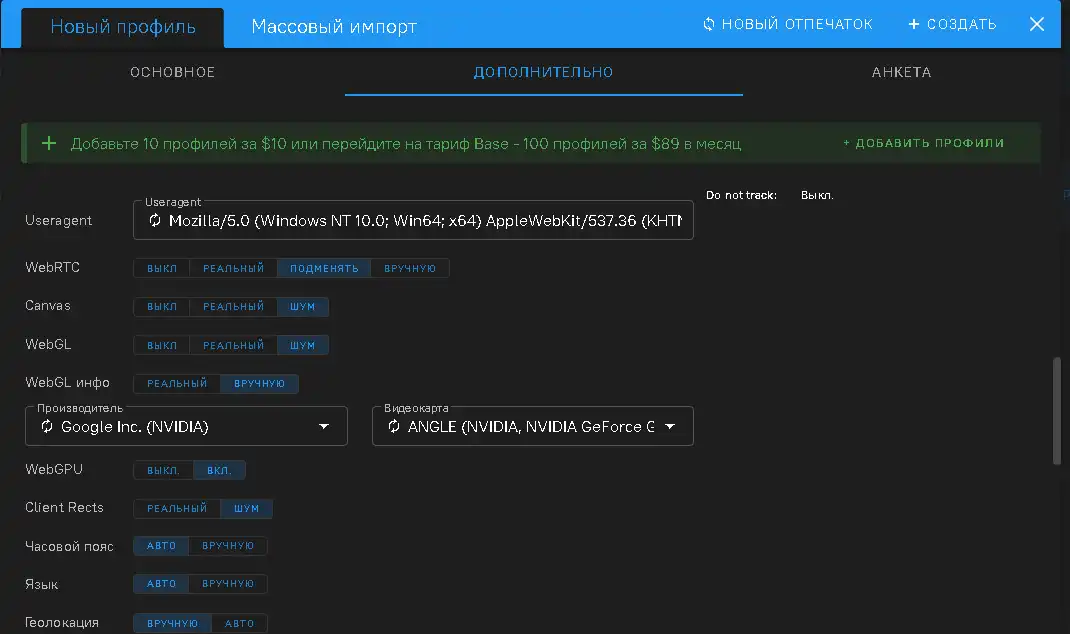Click the refresh icon in Производитель field
Viewport: 1070px width, 634px height.
(47, 427)
